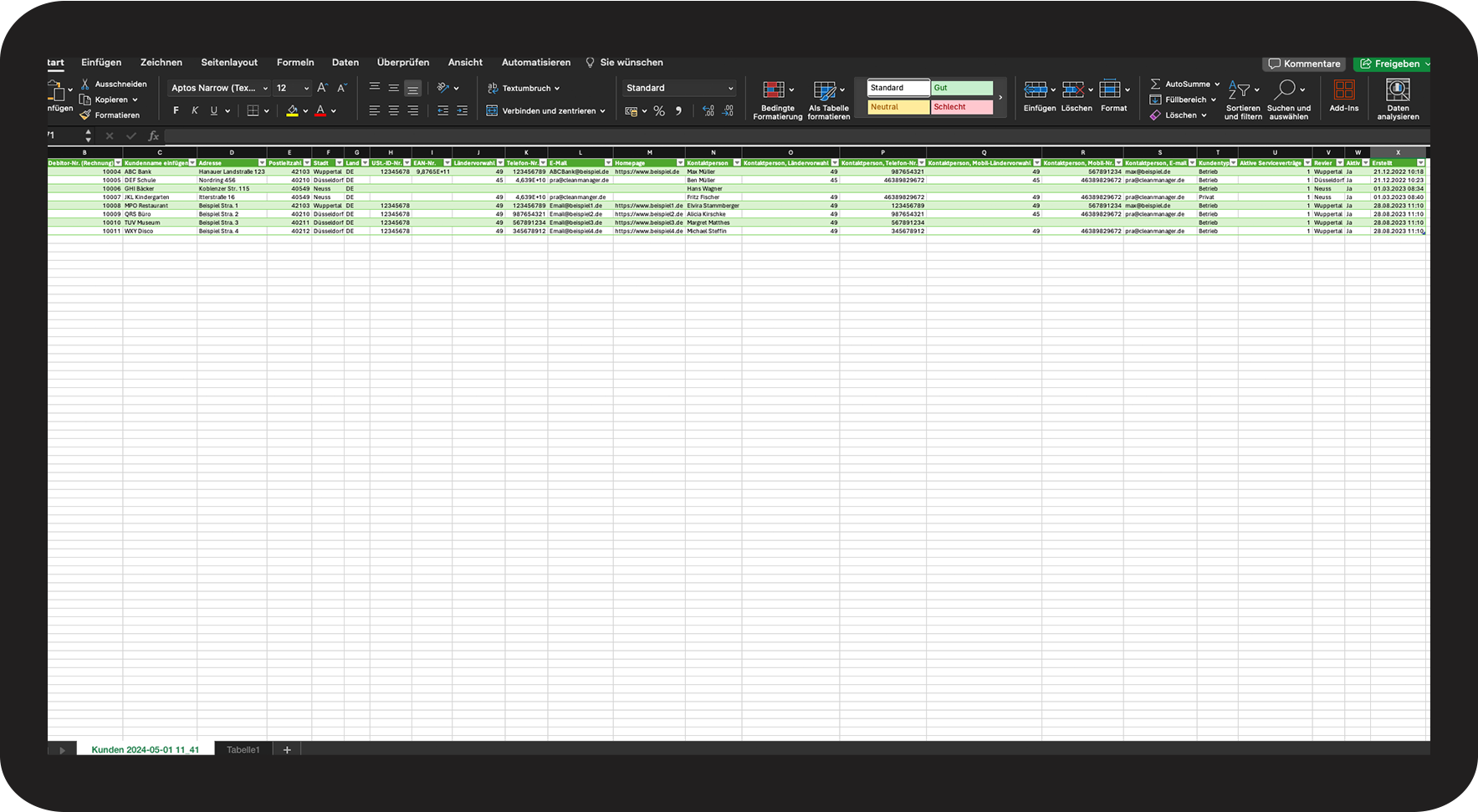Apply the Gut cell style

(x=962, y=88)
